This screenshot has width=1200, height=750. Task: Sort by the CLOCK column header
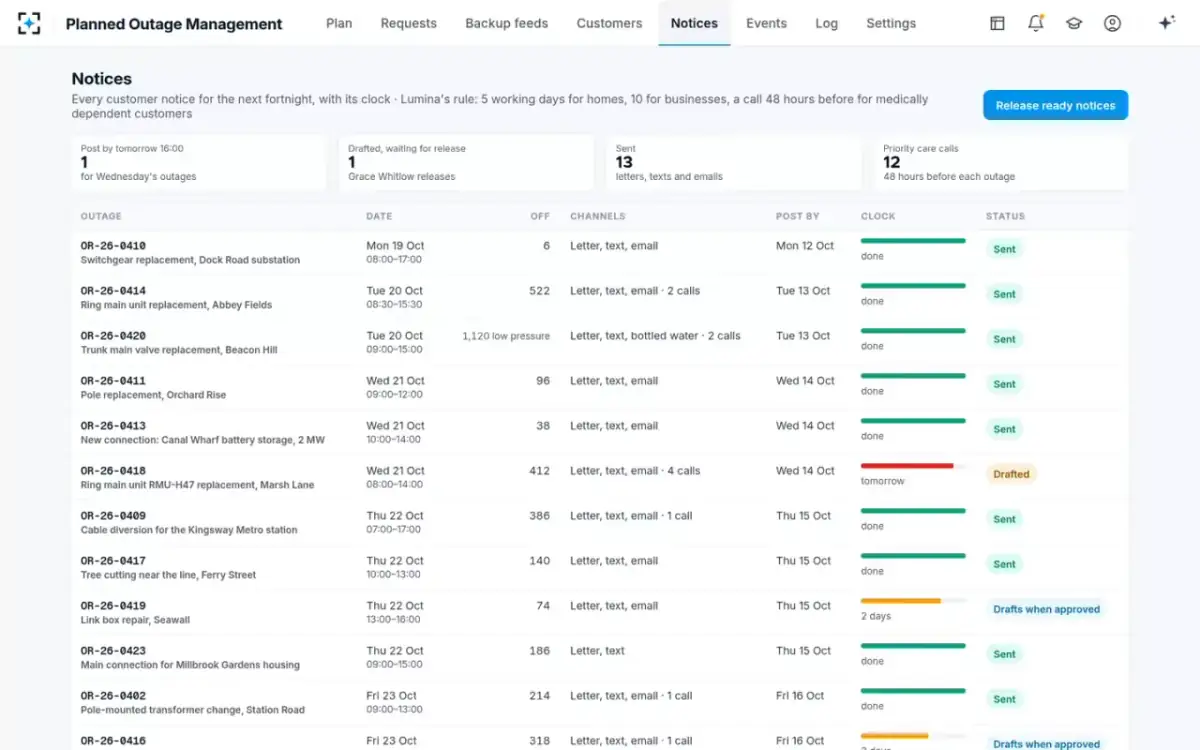tap(878, 216)
